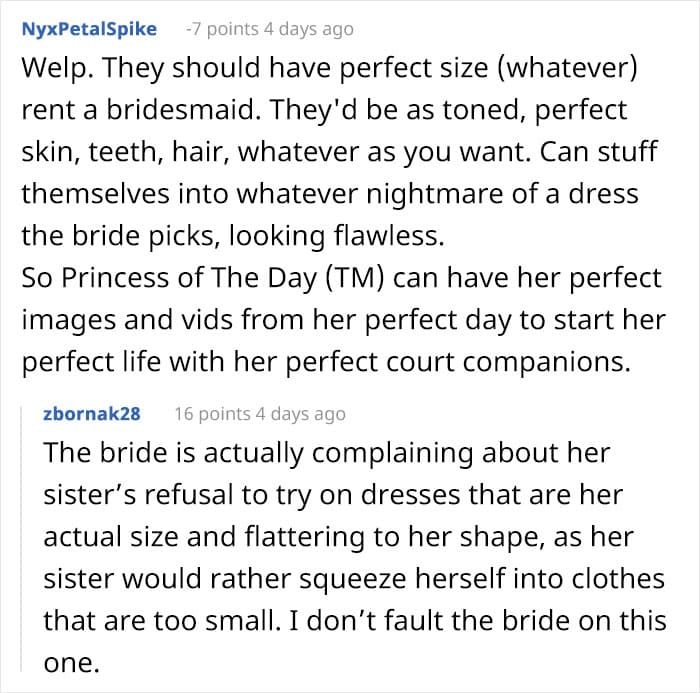Click the line 'The bride is actually complaining'
700x693 pixels.
pyautogui.click(x=327, y=453)
